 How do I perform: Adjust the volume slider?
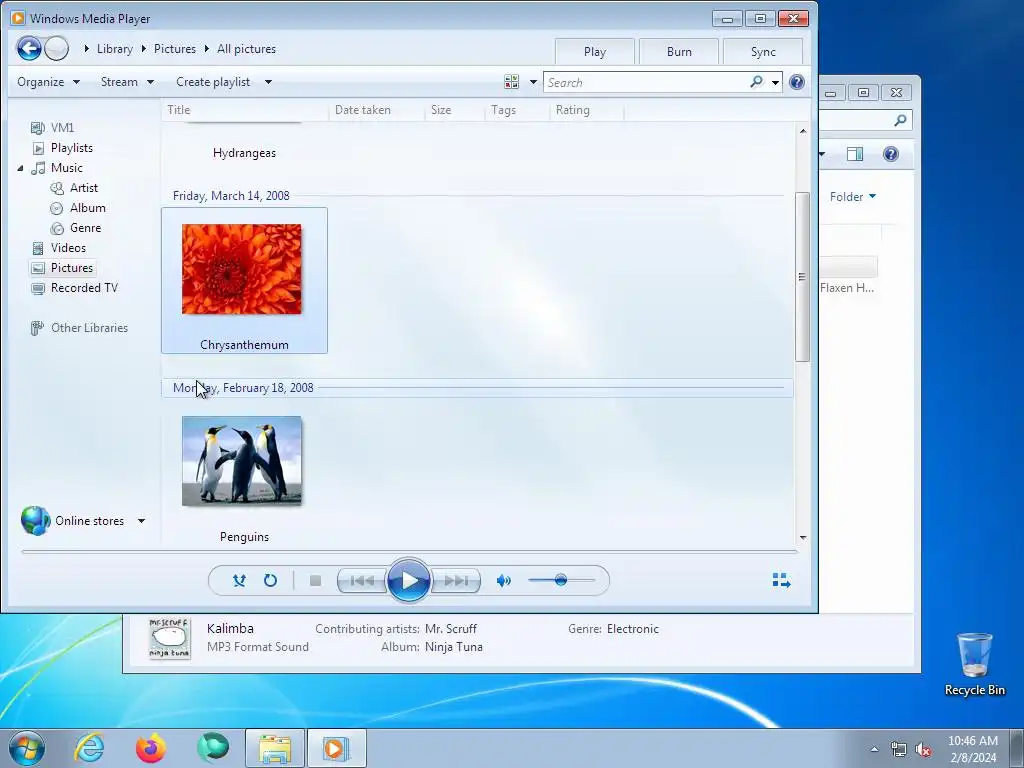[x=561, y=580]
